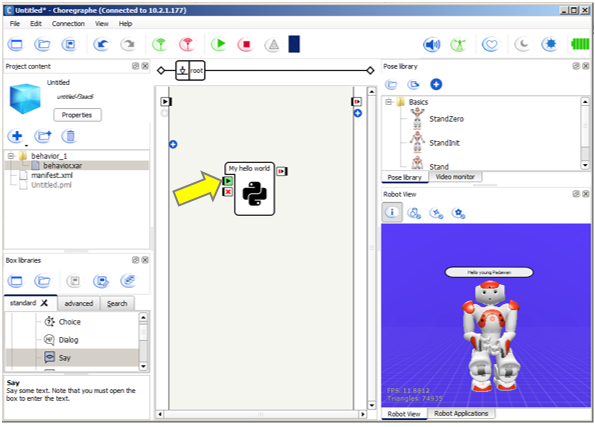
Task: Select the Choice box in the library
Action: tap(69, 321)
